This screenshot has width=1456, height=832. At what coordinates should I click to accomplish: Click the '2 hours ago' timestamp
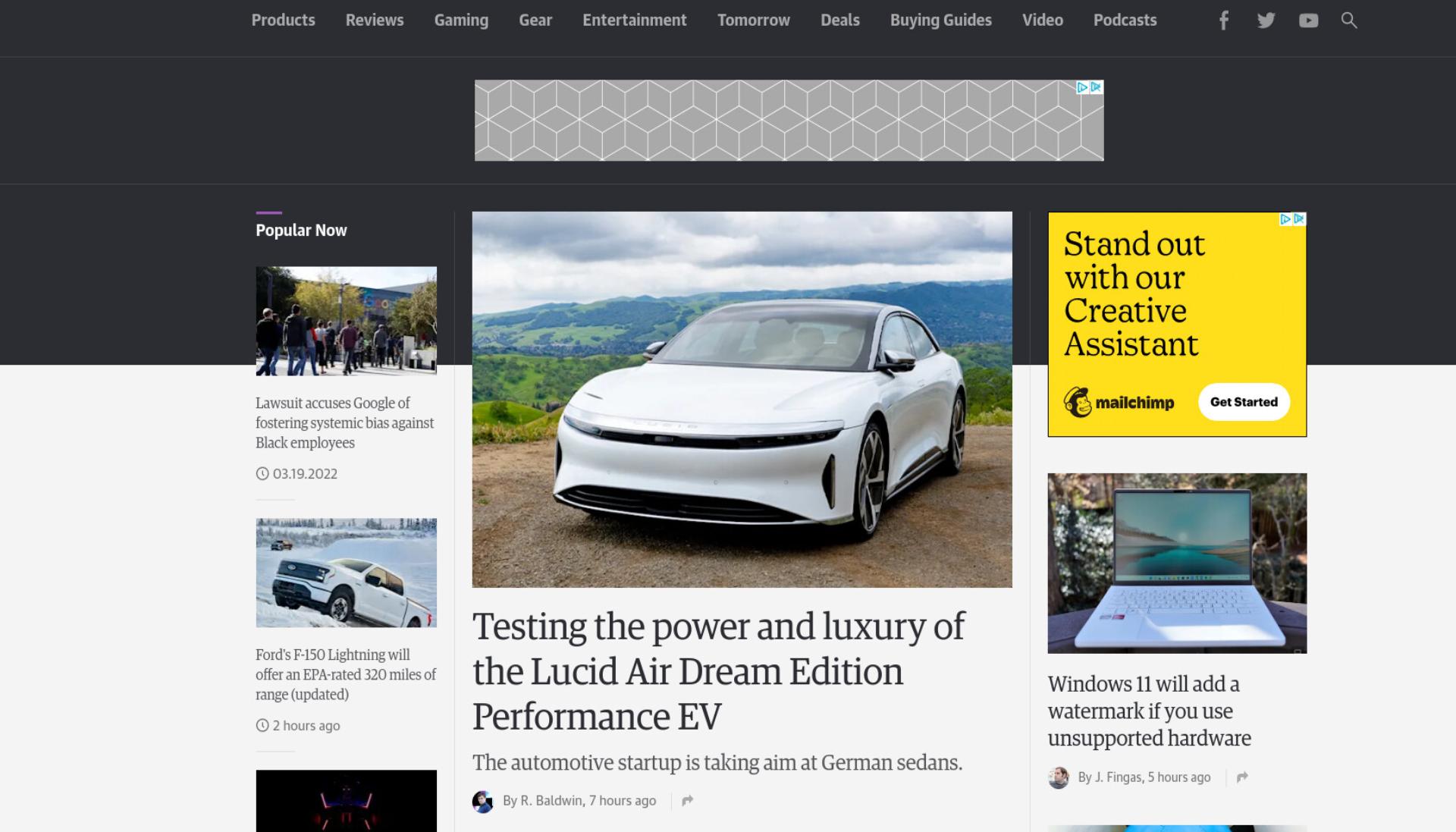[306, 726]
